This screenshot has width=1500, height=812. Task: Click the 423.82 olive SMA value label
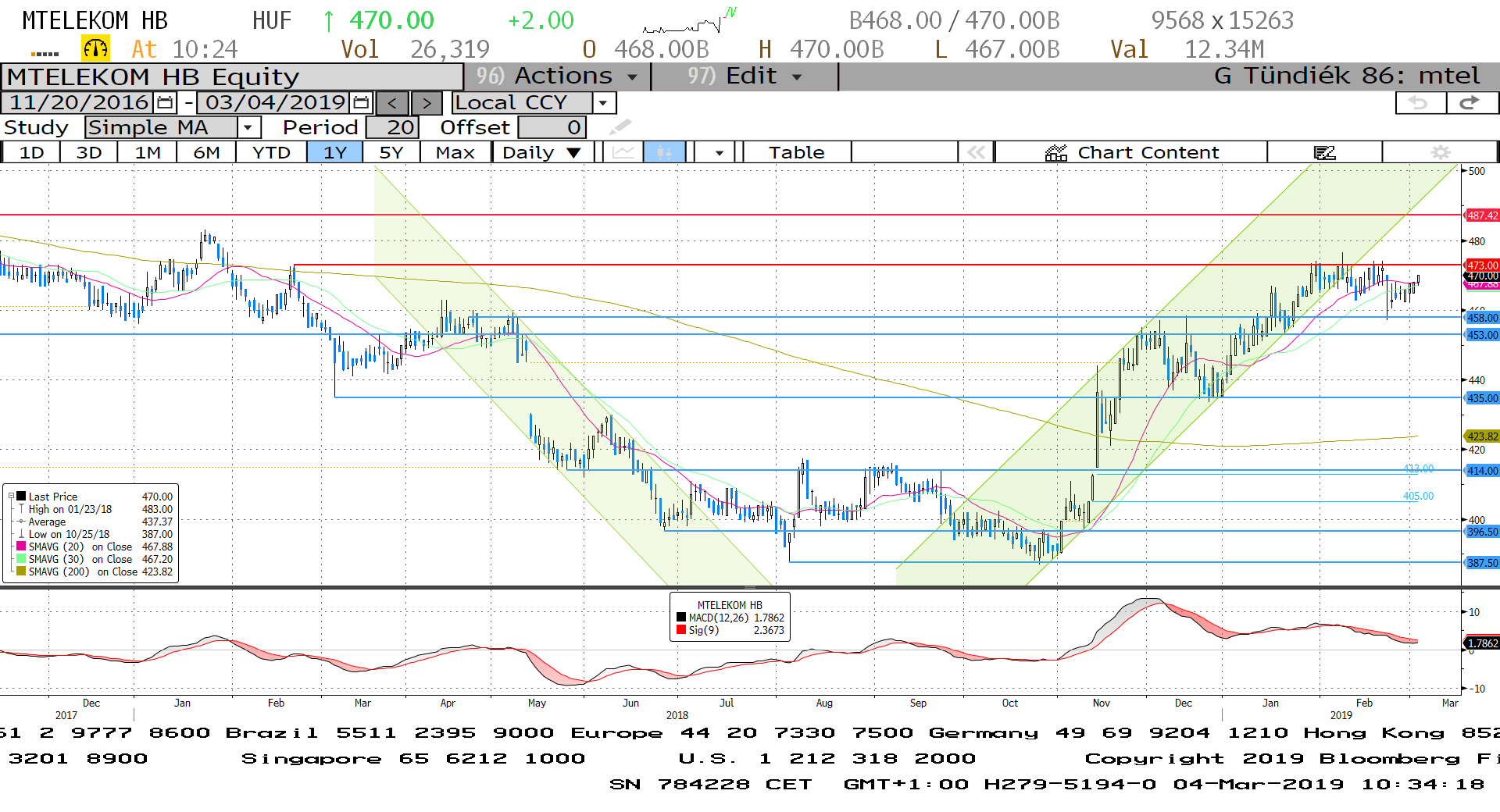click(x=1481, y=436)
